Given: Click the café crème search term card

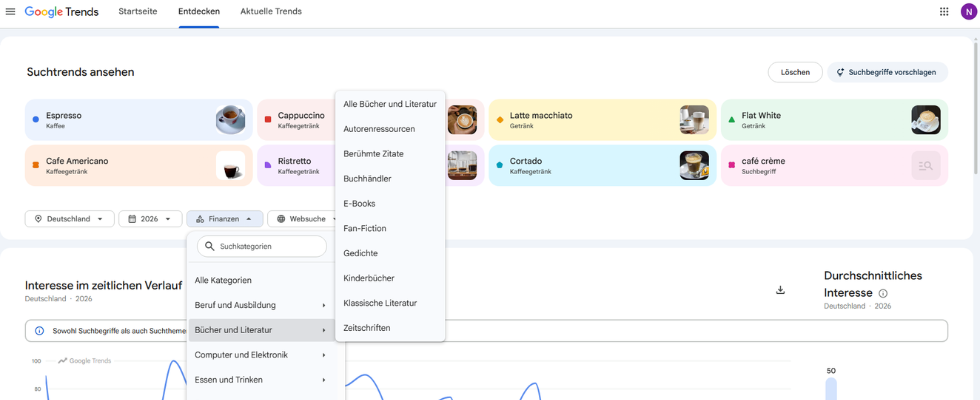Looking at the screenshot, I should pos(834,165).
